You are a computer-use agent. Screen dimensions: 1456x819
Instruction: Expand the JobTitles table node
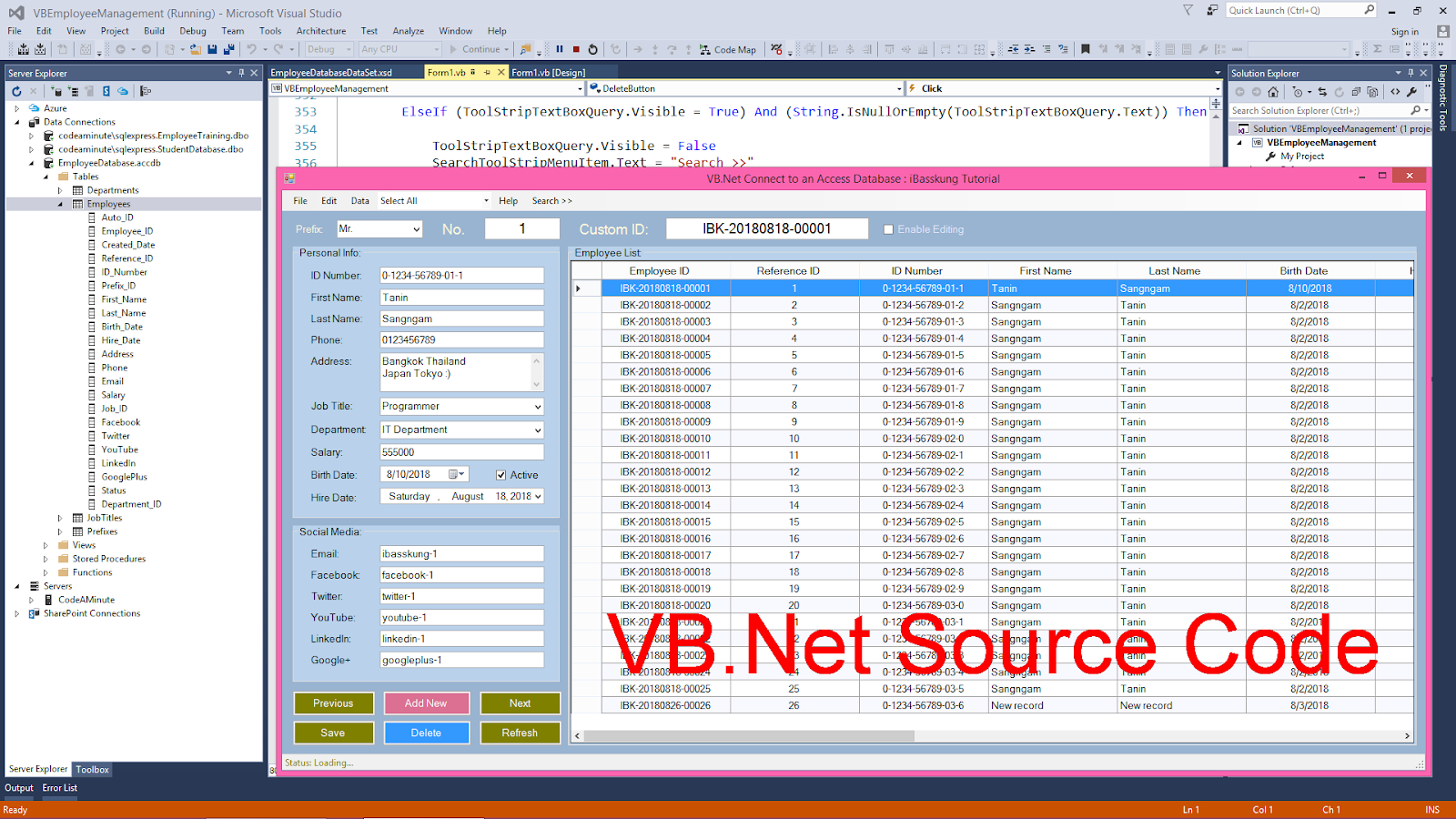60,518
